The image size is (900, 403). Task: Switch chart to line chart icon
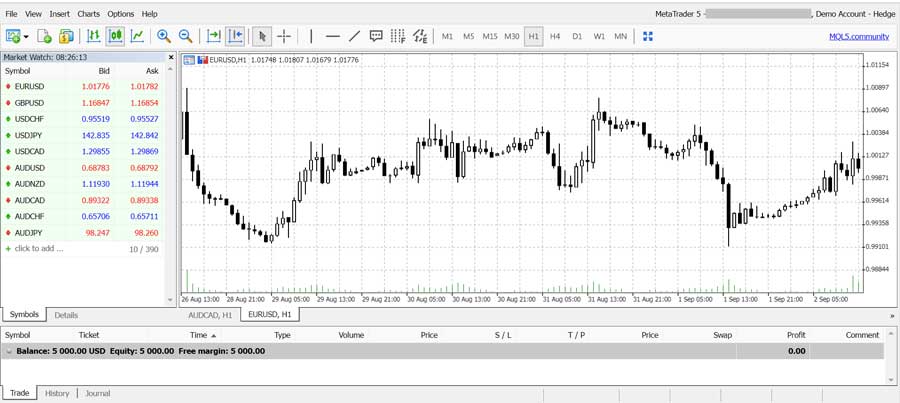click(x=137, y=36)
